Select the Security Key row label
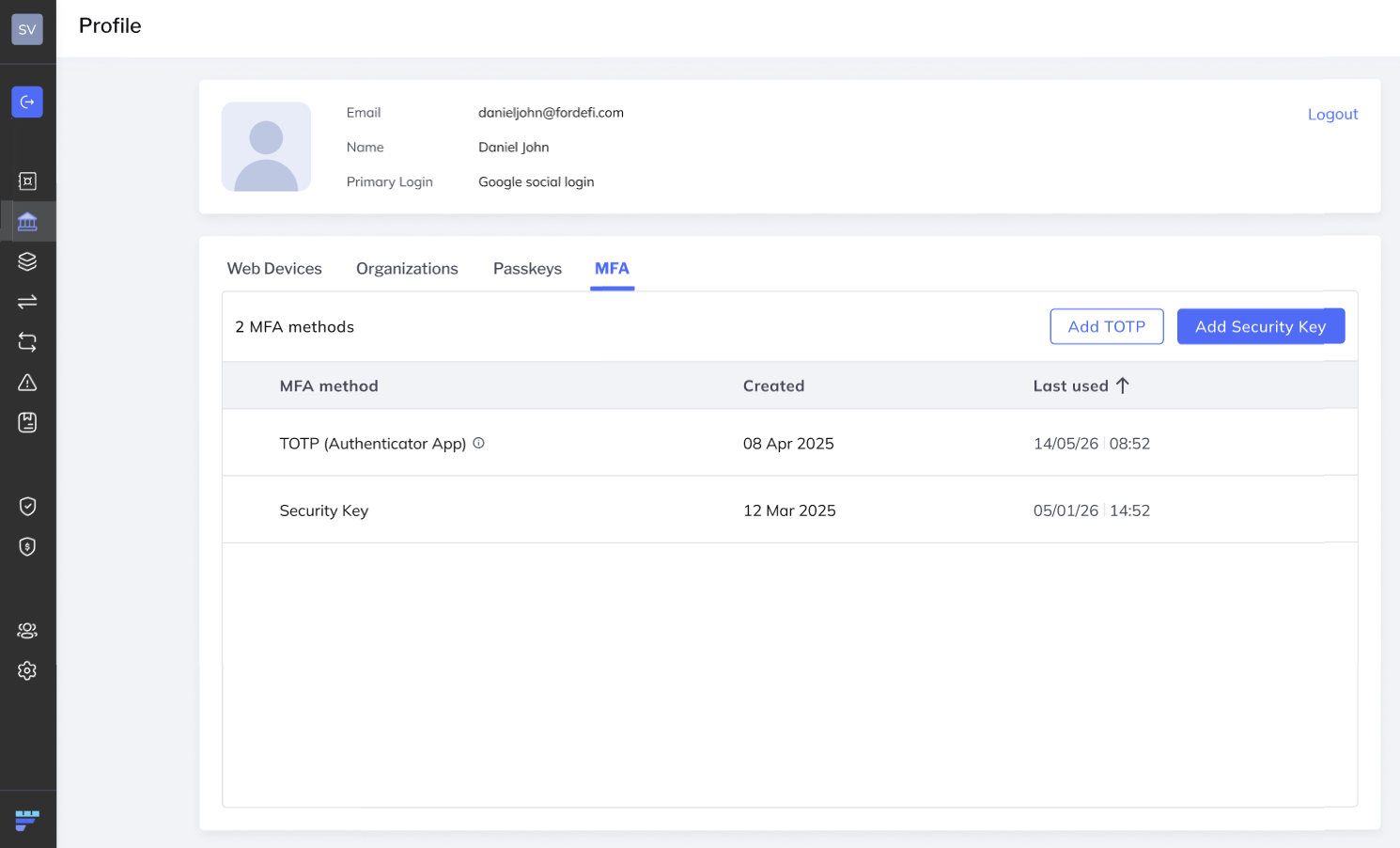The height and width of the screenshot is (848, 1400). [x=324, y=510]
